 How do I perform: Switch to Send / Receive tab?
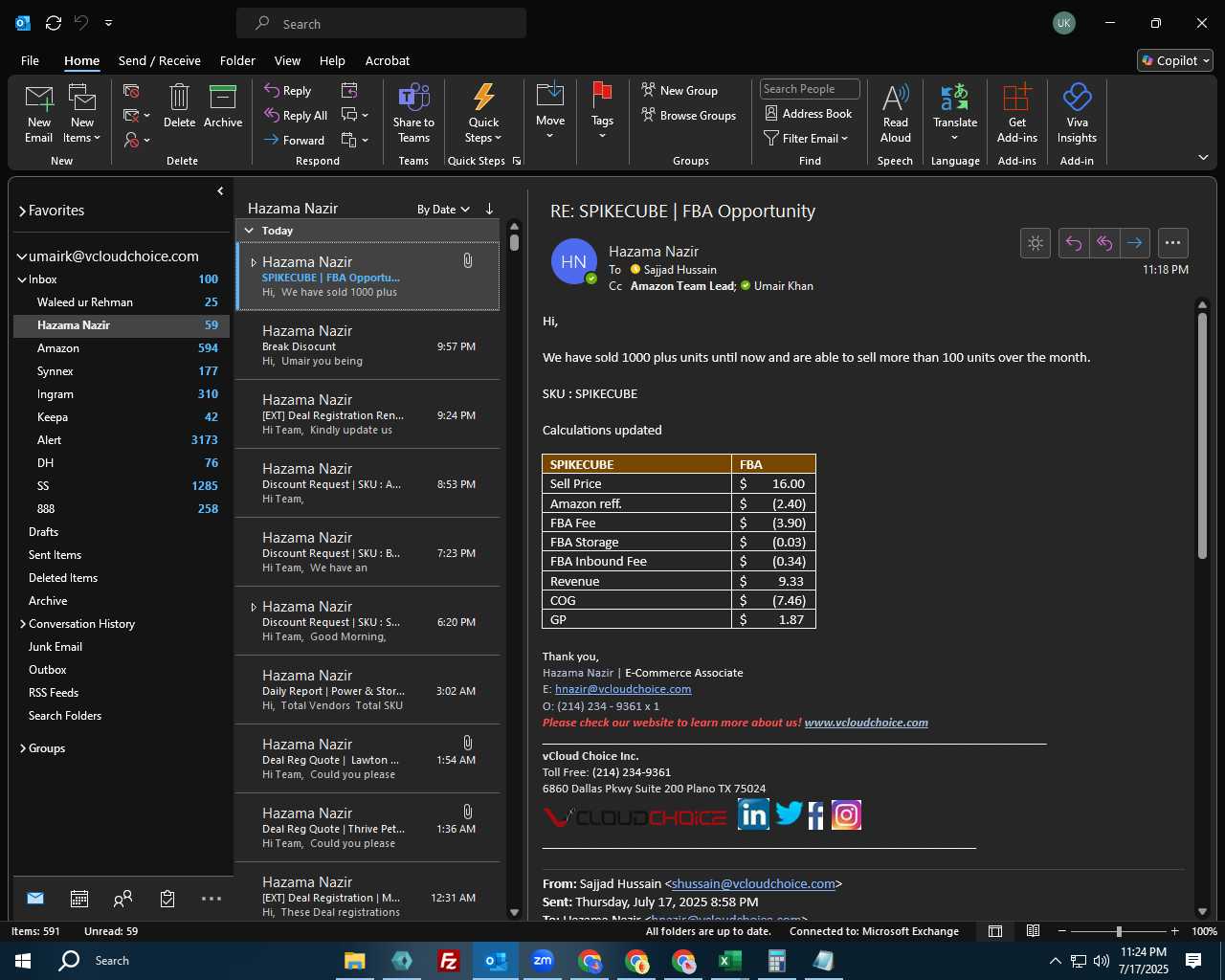click(x=159, y=60)
